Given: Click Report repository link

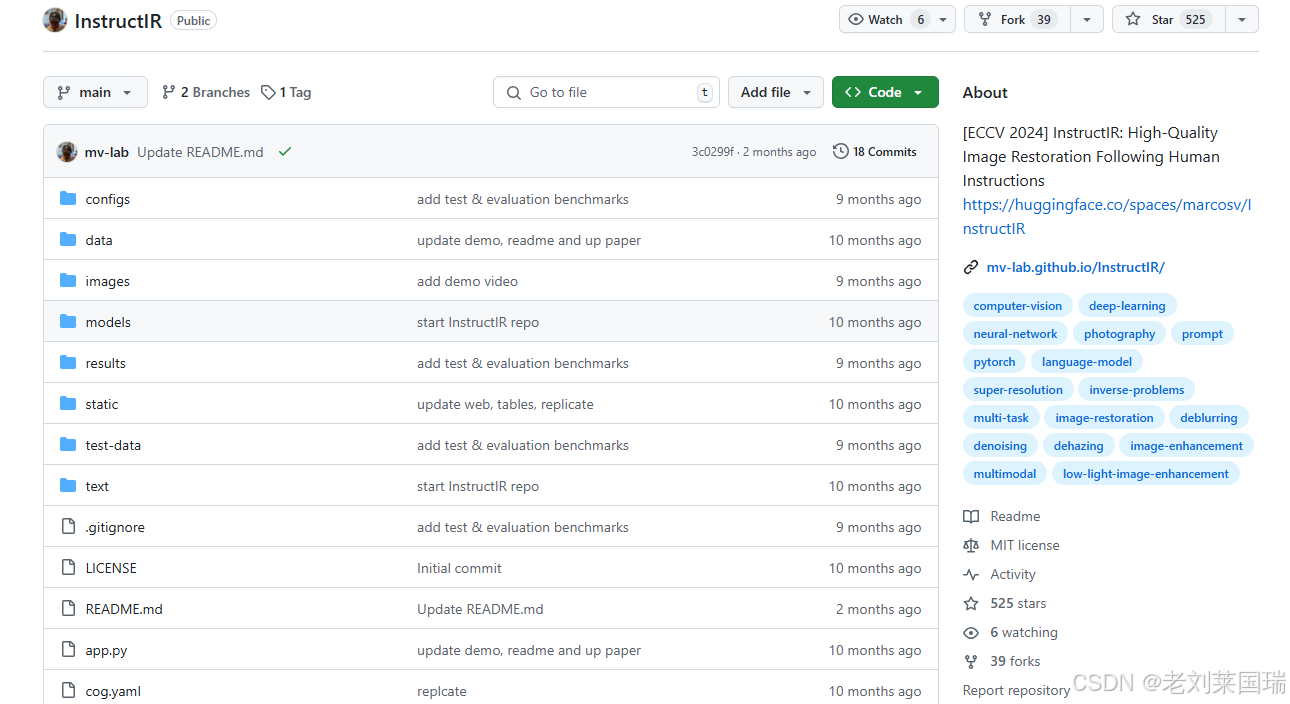Looking at the screenshot, I should tap(1016, 690).
